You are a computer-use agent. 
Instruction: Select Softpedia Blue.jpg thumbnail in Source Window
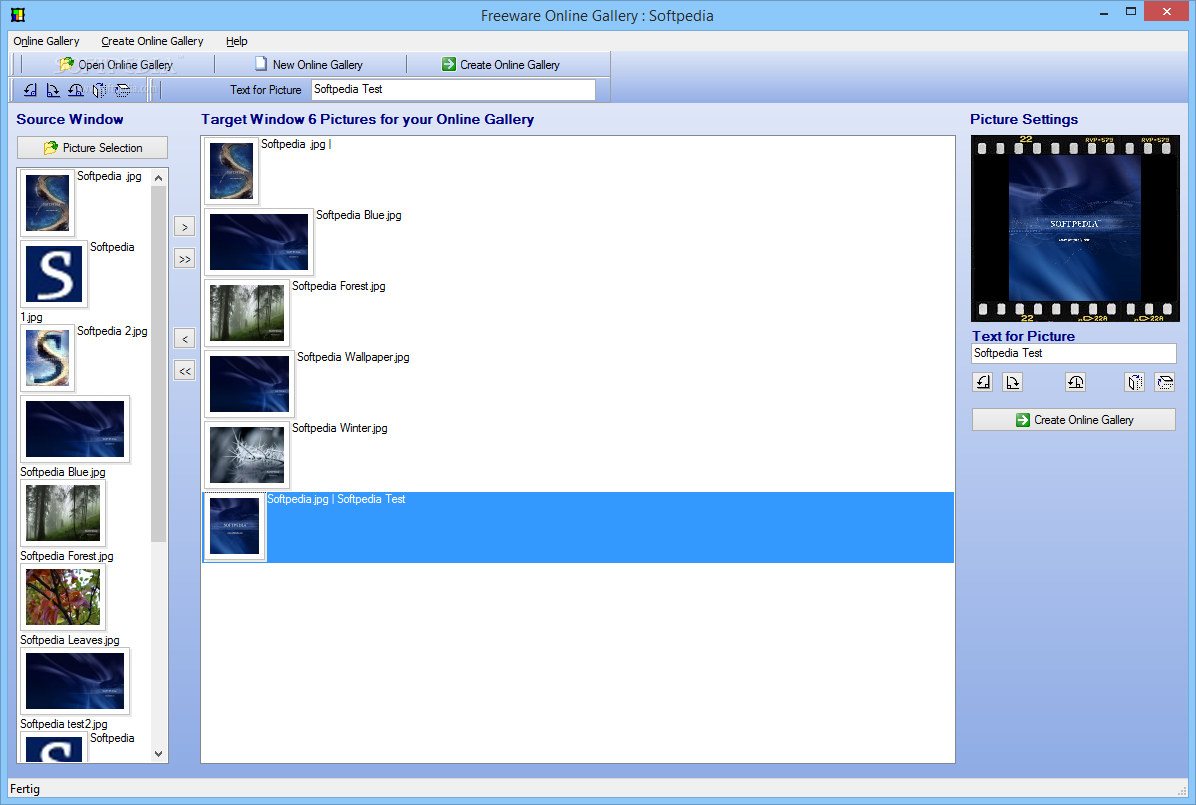[x=75, y=429]
